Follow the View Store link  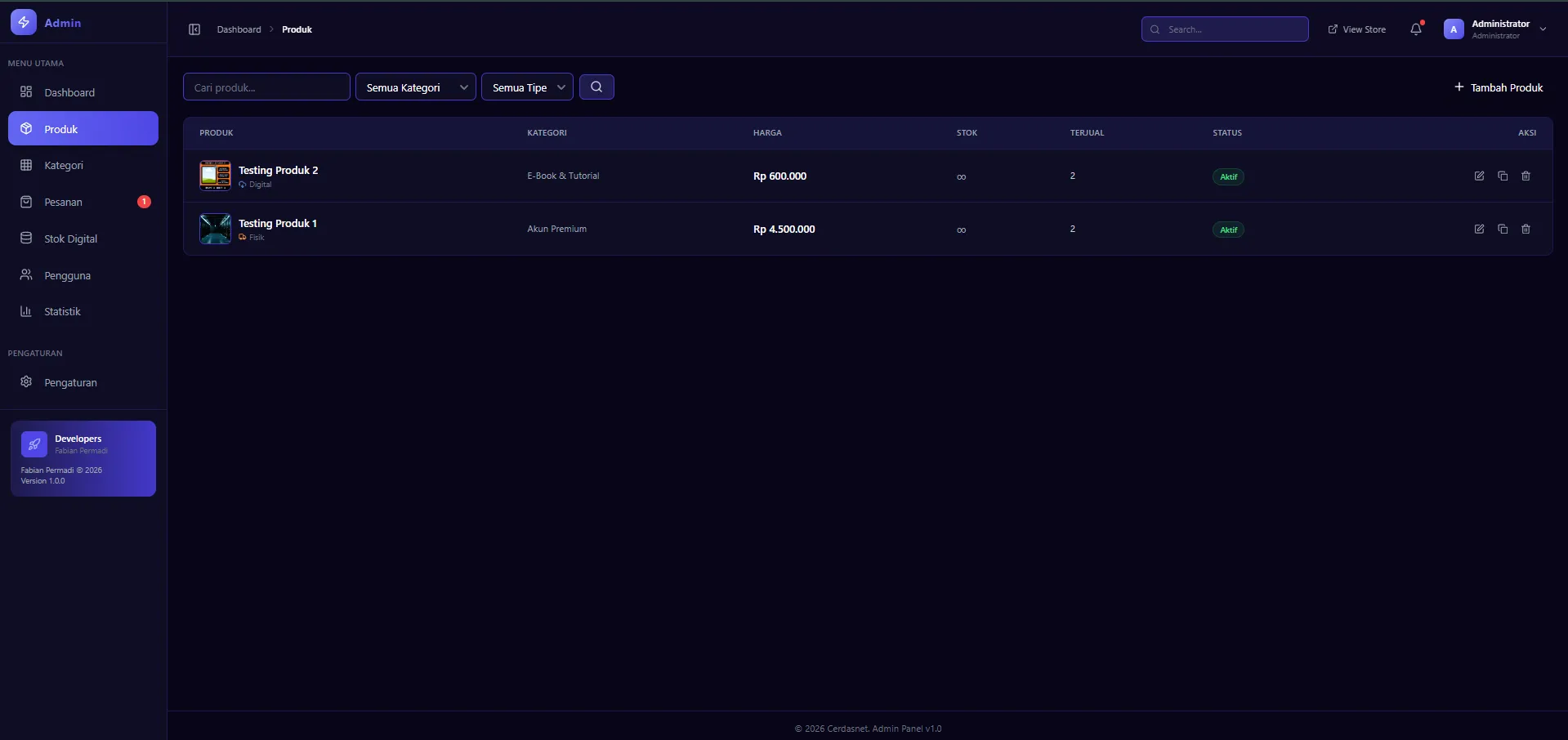pos(1357,29)
